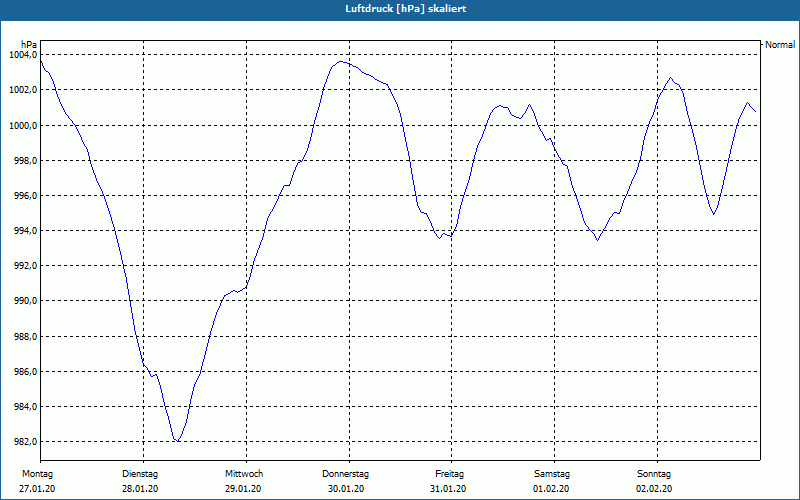This screenshot has width=800, height=500.
Task: Click the '992,0' axis value
Action: click(26, 266)
